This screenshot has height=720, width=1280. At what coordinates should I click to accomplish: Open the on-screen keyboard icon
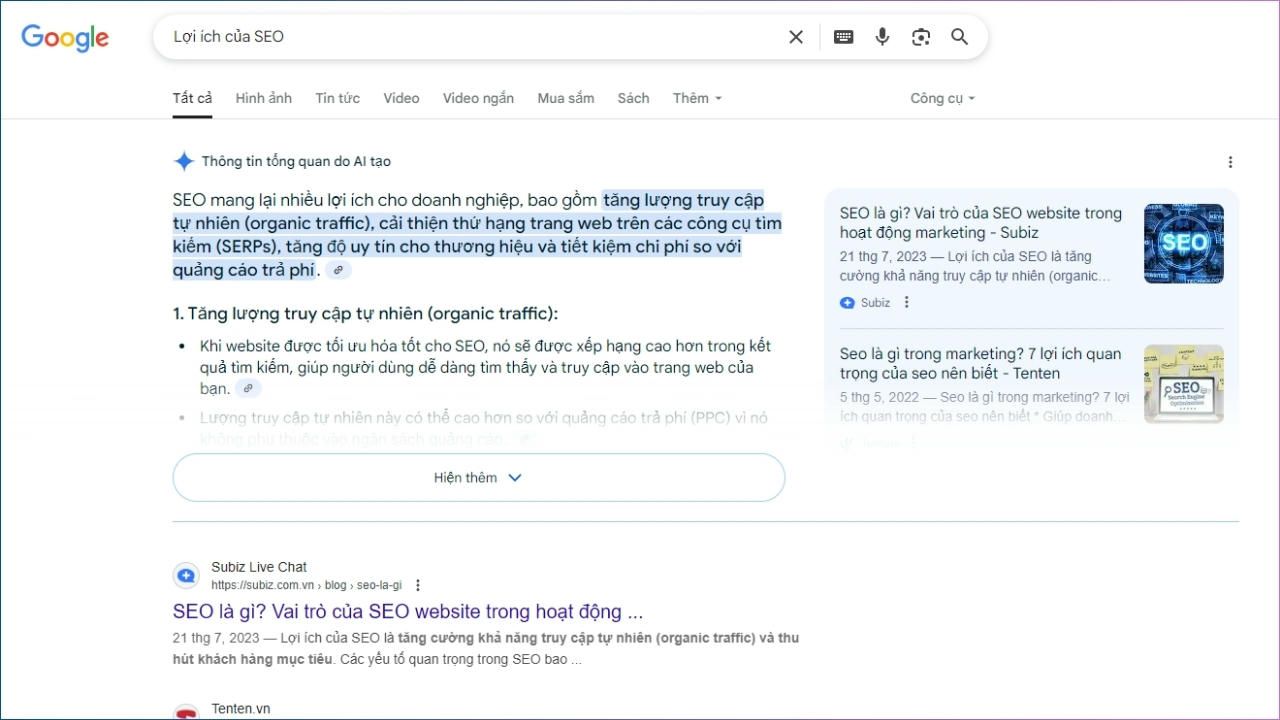tap(843, 37)
